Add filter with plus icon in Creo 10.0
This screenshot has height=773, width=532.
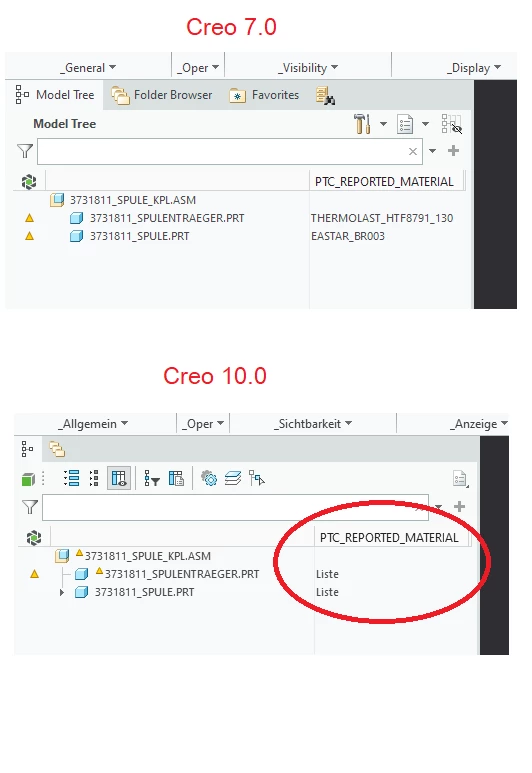click(x=459, y=506)
